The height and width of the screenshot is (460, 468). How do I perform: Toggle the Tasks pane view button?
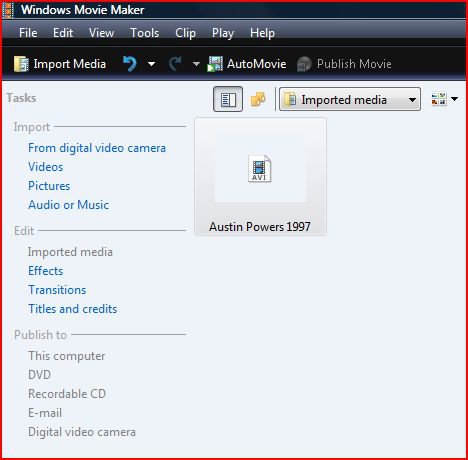click(228, 99)
